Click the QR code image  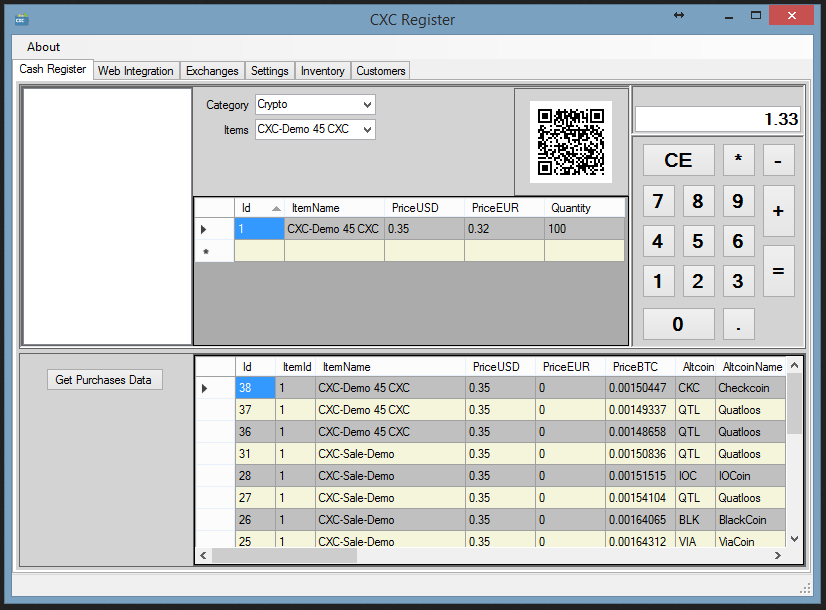coord(571,142)
